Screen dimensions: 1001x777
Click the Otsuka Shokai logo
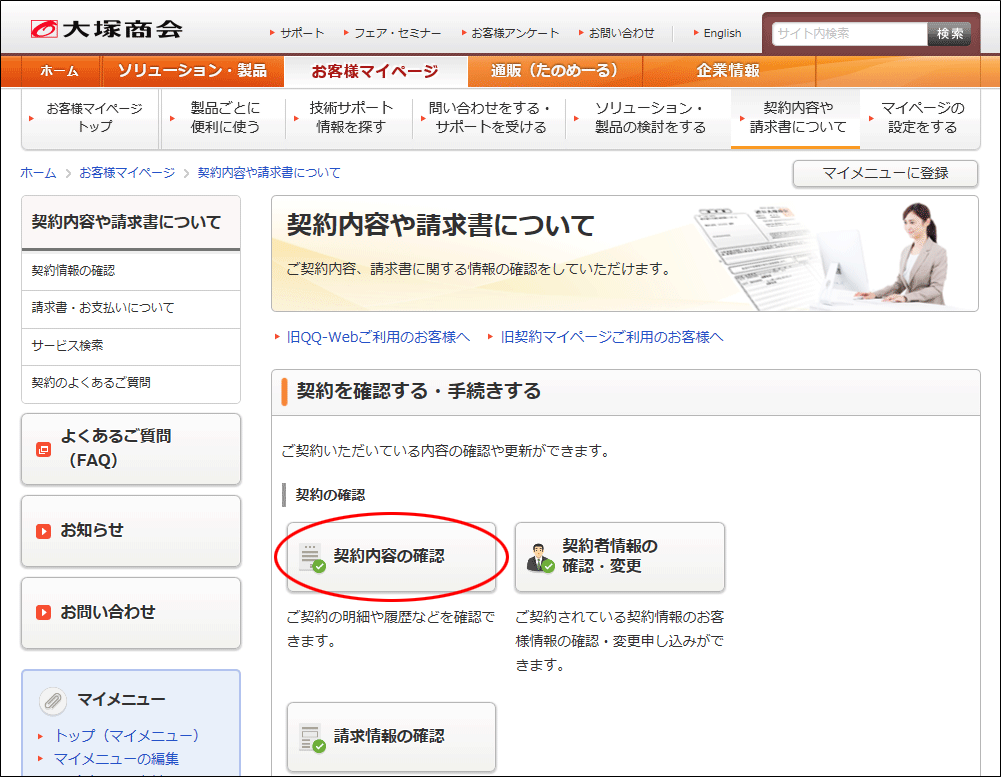pos(106,30)
